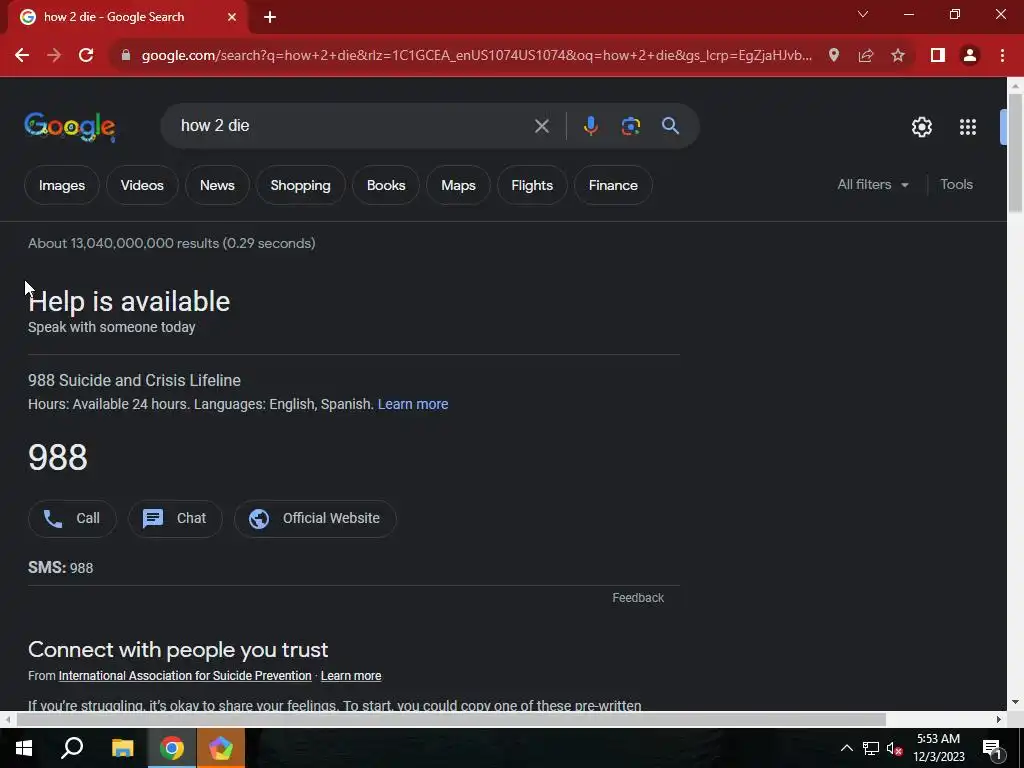
Task: Switch to the Shopping results tab
Action: coord(300,185)
